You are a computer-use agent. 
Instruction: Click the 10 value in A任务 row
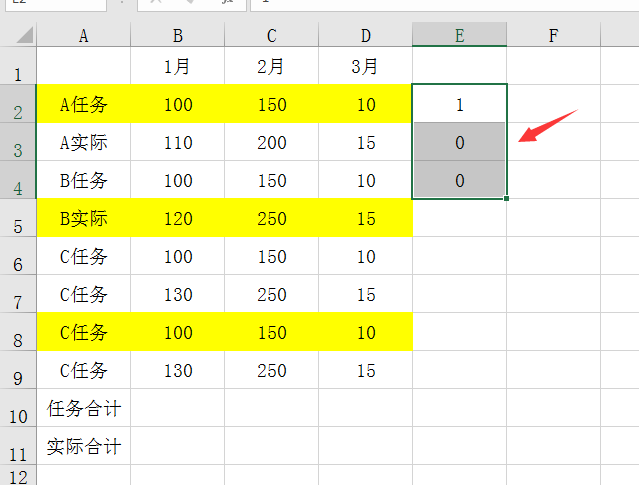click(366, 104)
